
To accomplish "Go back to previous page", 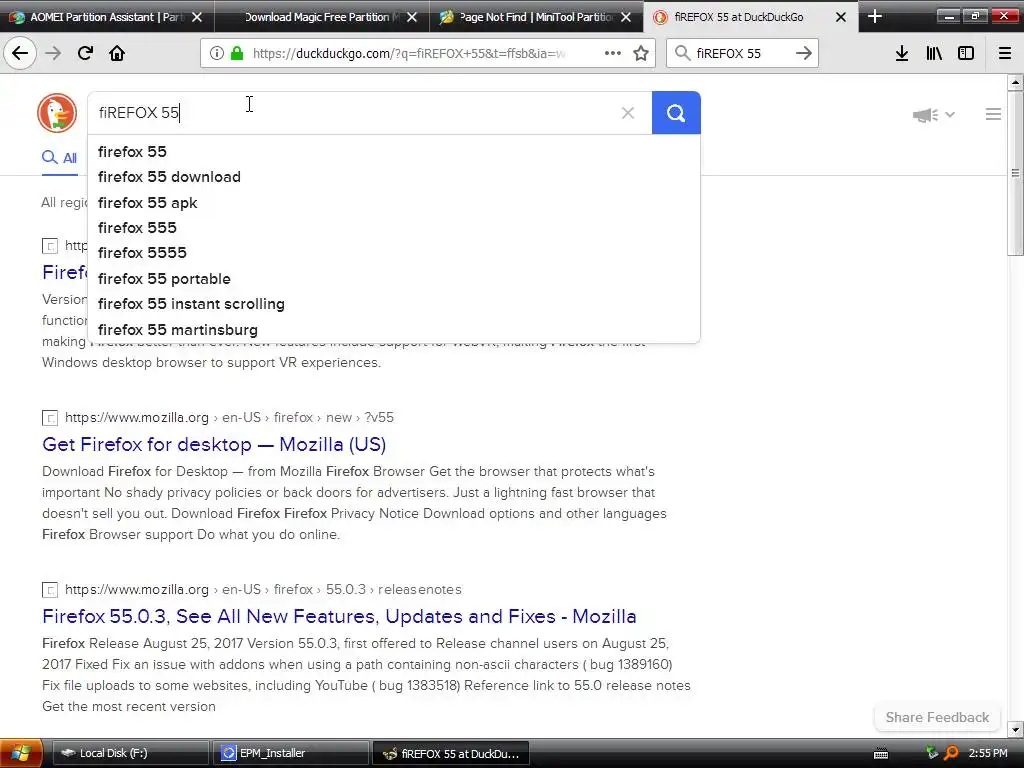I will coord(20,53).
